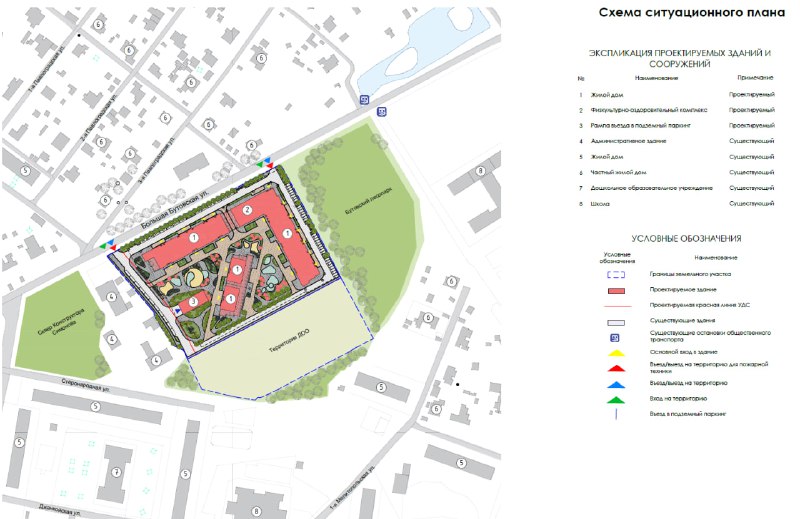Click the legend text 'Основной вход в здание'
Image resolution: width=800 pixels, height=519 pixels.
(x=684, y=352)
